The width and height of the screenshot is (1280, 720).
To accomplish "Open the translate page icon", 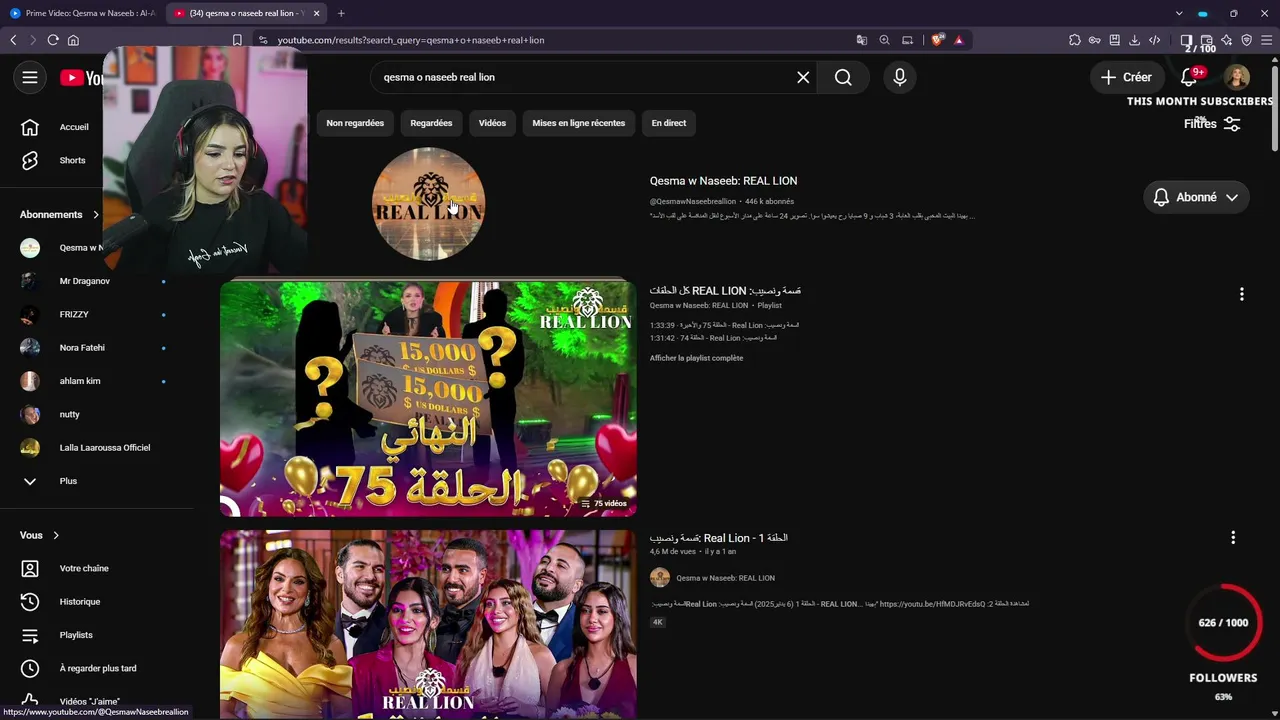I will (862, 40).
